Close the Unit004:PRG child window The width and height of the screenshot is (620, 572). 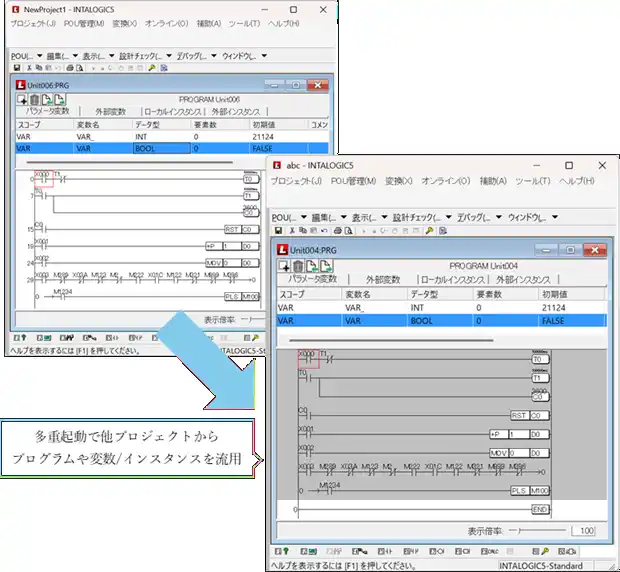[595, 250]
